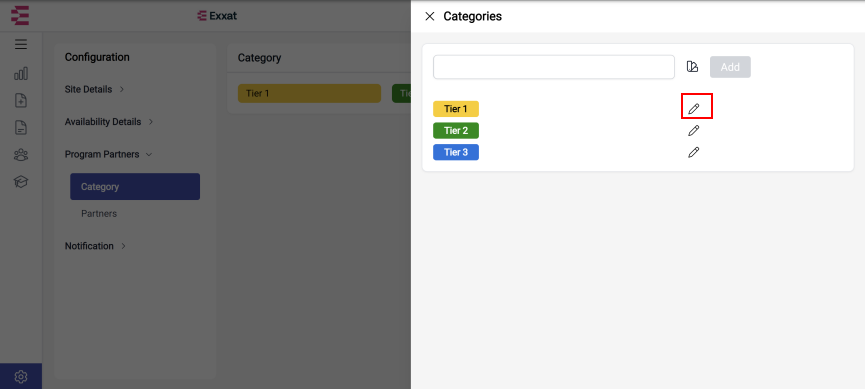Image resolution: width=866 pixels, height=389 pixels.
Task: Click the Add button
Action: 730,67
